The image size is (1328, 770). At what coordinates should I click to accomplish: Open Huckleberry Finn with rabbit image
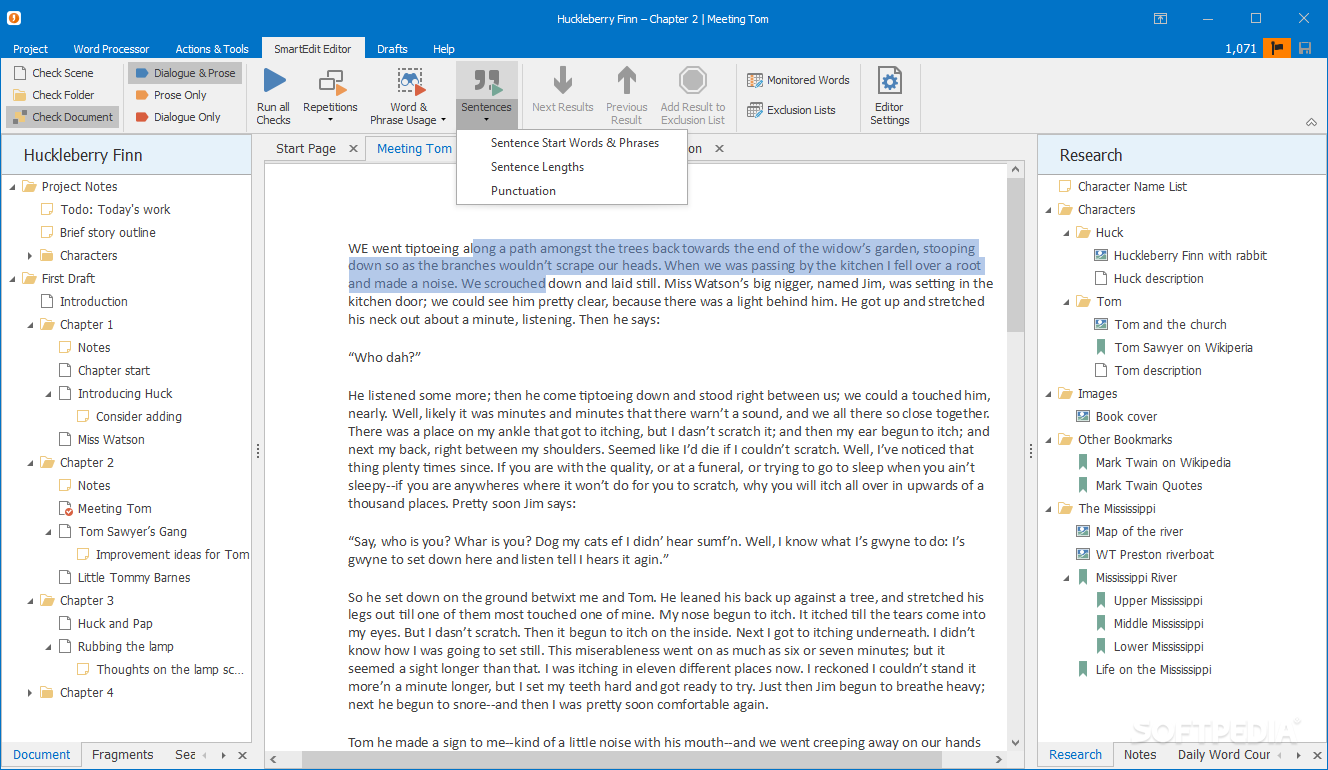point(1181,256)
